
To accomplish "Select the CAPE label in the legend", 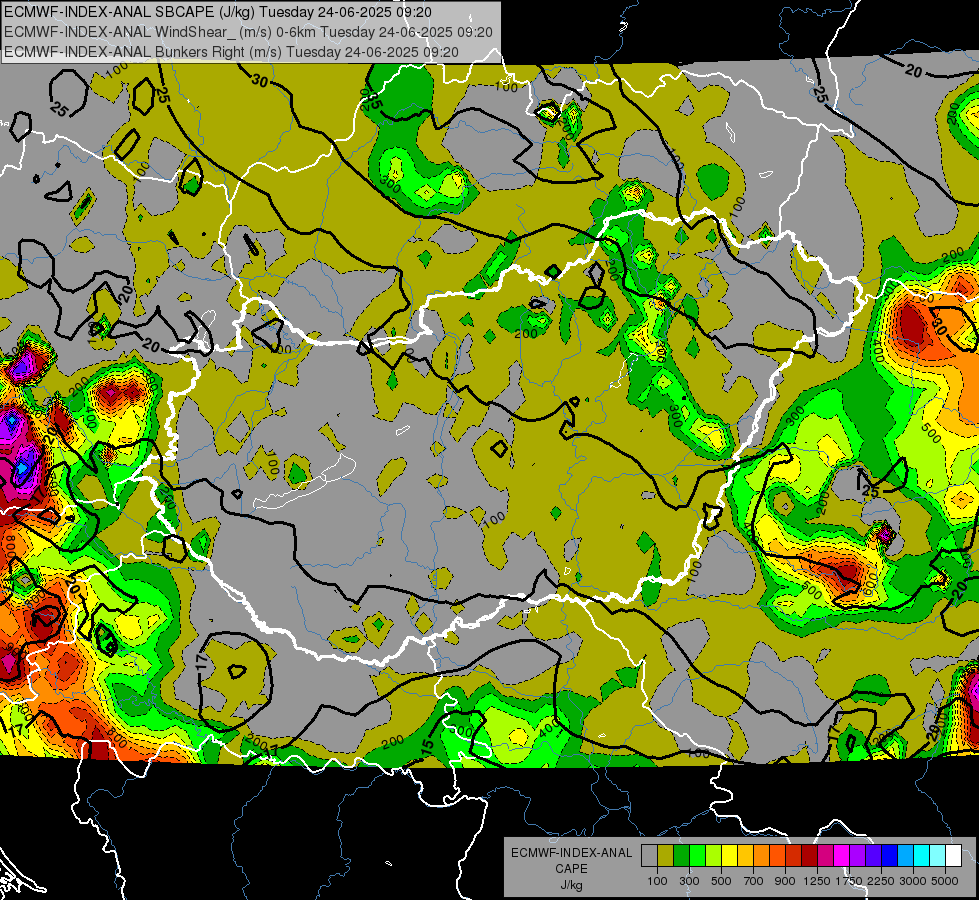I will (x=571, y=868).
